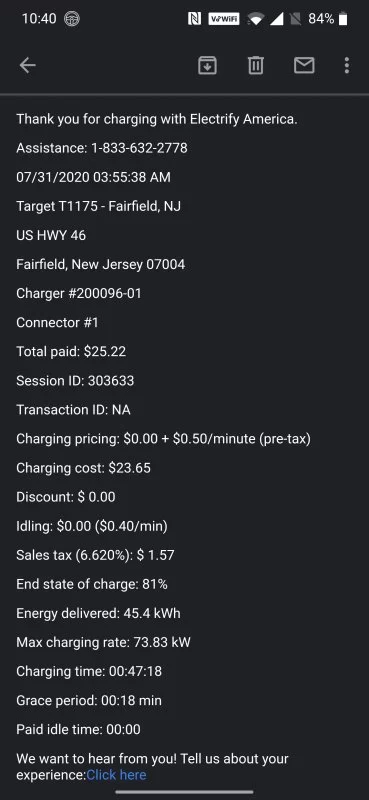Viewport: 369px width, 800px height.
Task: Tap the battery icon in status bar
Action: click(x=343, y=19)
